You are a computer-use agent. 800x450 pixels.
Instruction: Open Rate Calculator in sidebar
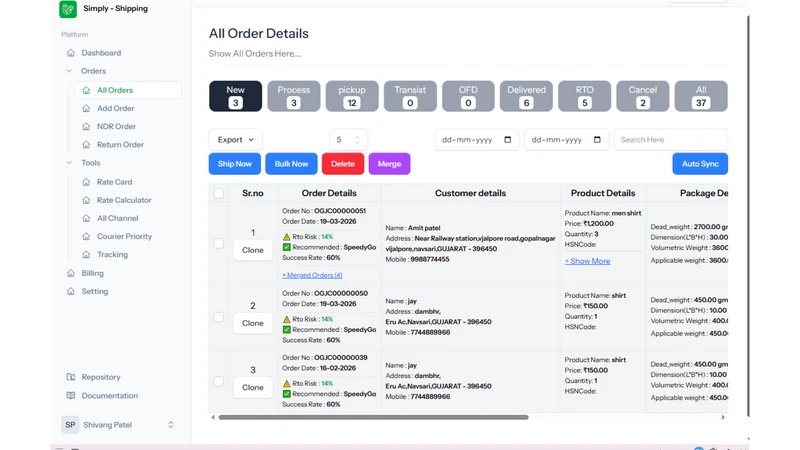tap(124, 200)
